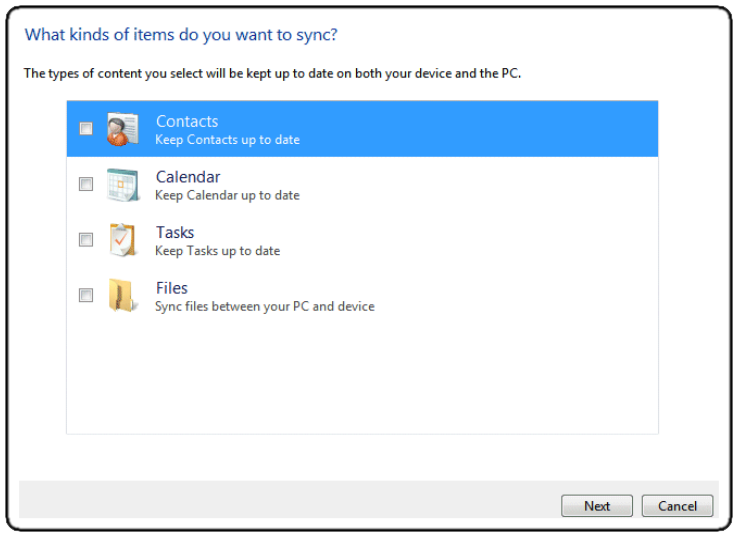Click "Keep Calendar up to date" description
Image resolution: width=738 pixels, height=537 pixels.
[227, 195]
